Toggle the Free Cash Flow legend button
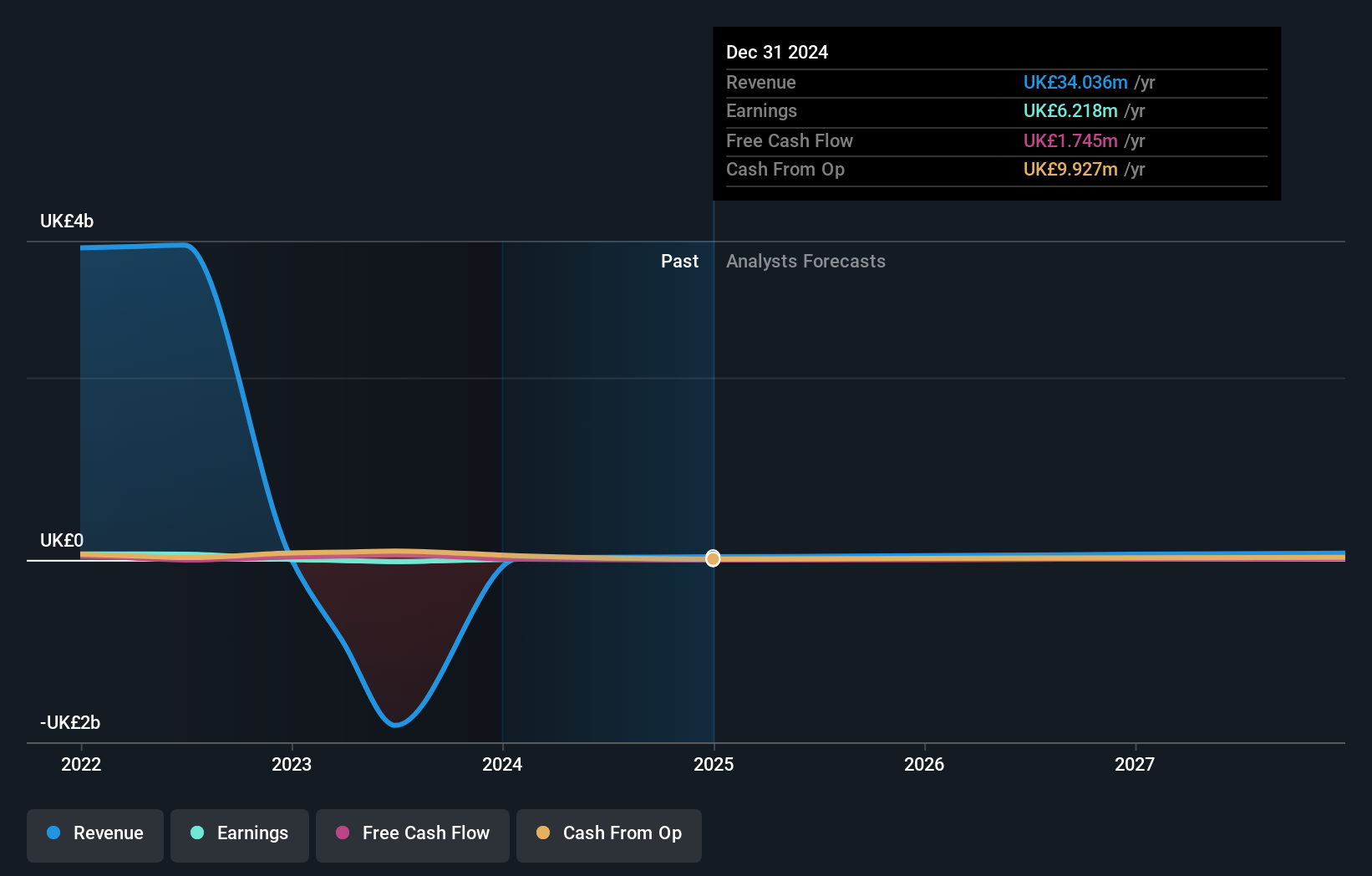1372x876 pixels. 413,835
